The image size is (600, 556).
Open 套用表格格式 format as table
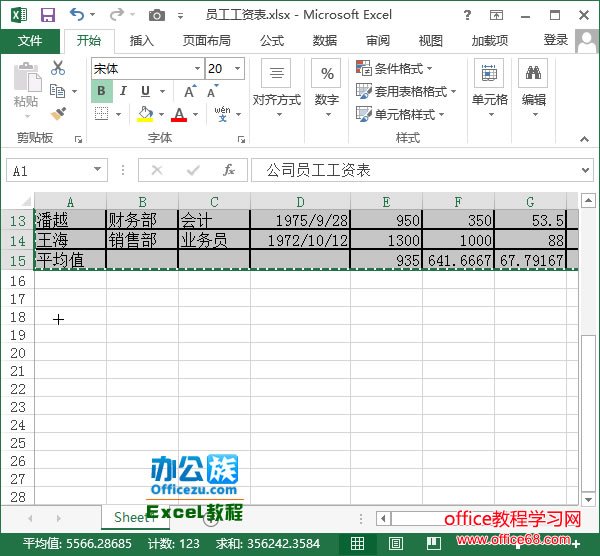tap(406, 91)
